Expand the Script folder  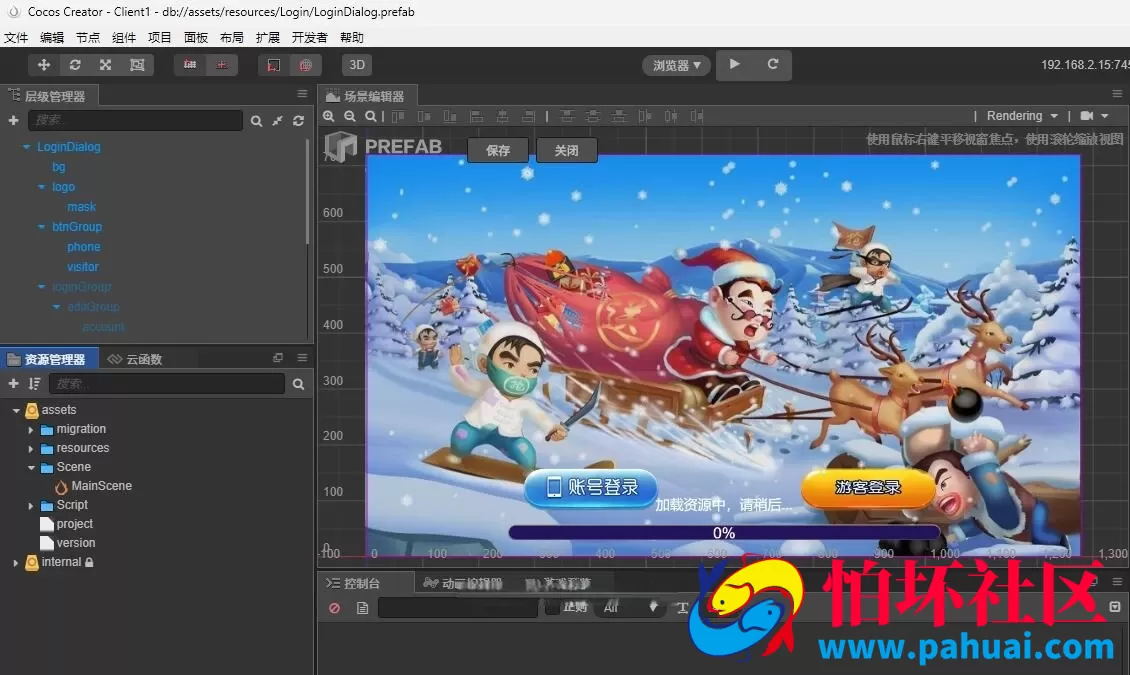tap(30, 506)
